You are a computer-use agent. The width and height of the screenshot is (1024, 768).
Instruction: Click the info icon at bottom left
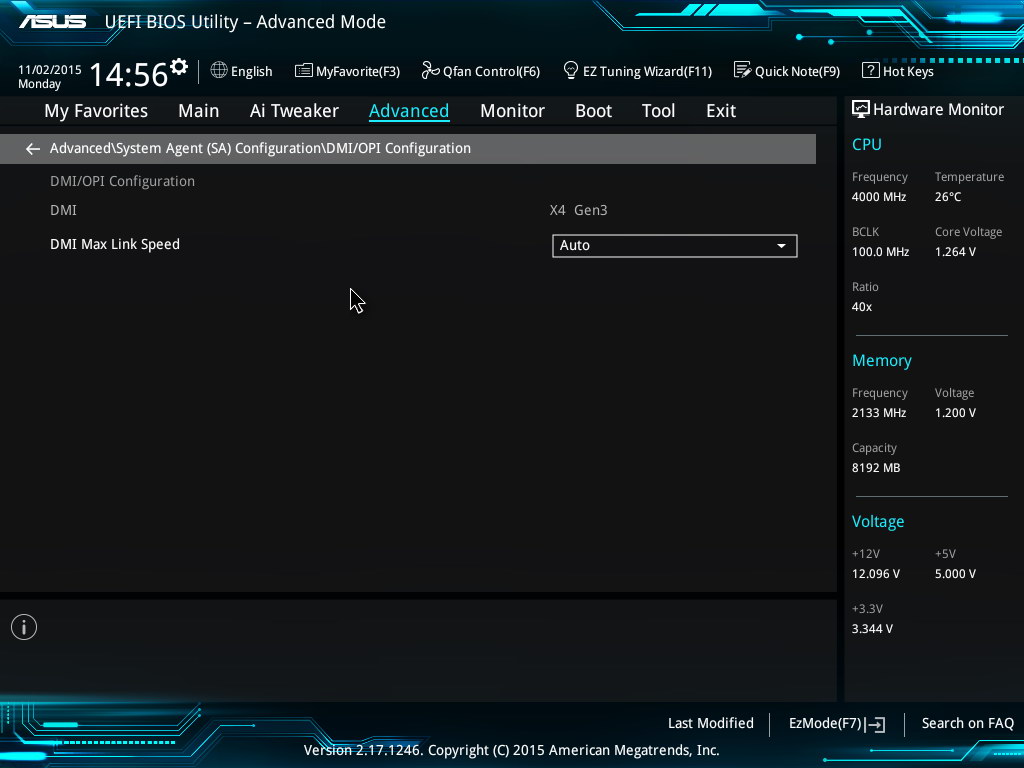click(x=24, y=627)
